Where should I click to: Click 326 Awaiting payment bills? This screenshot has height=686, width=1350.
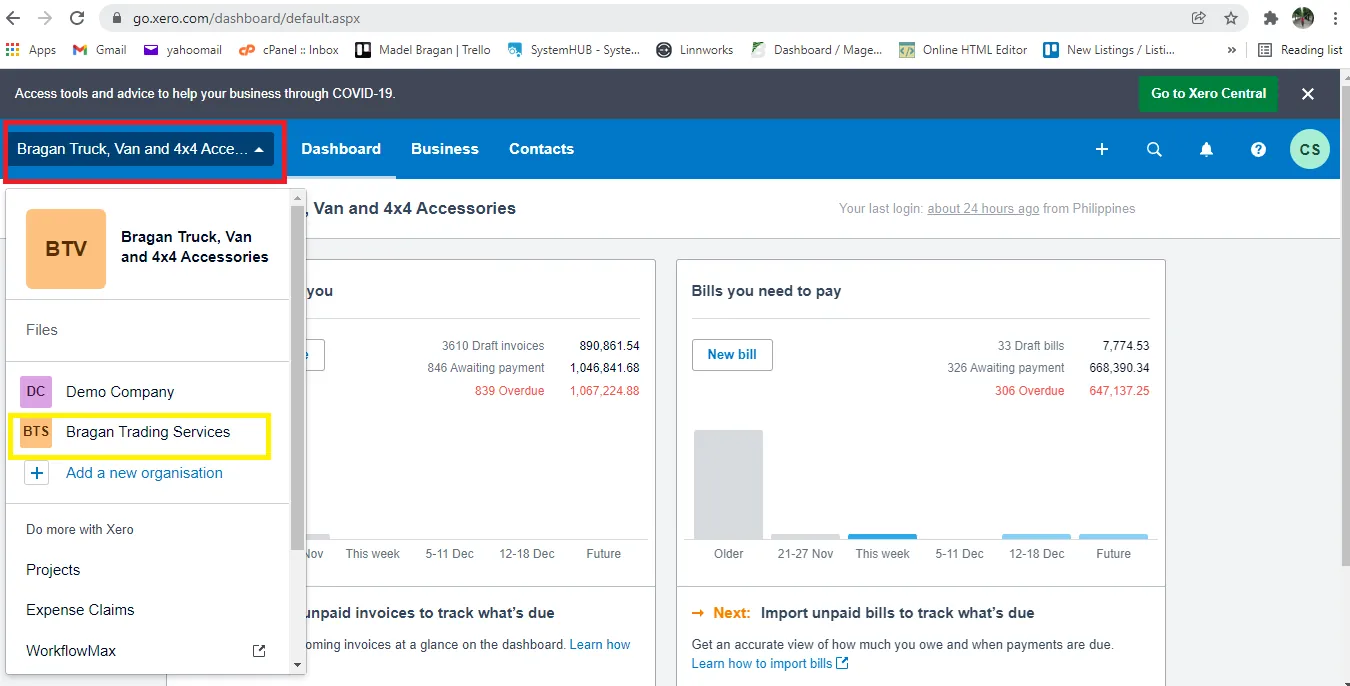click(1006, 368)
